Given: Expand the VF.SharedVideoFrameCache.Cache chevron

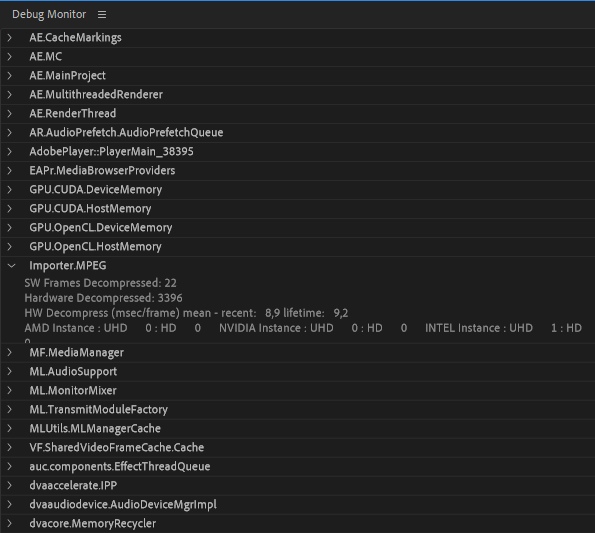Looking at the screenshot, I should pyautogui.click(x=10, y=447).
